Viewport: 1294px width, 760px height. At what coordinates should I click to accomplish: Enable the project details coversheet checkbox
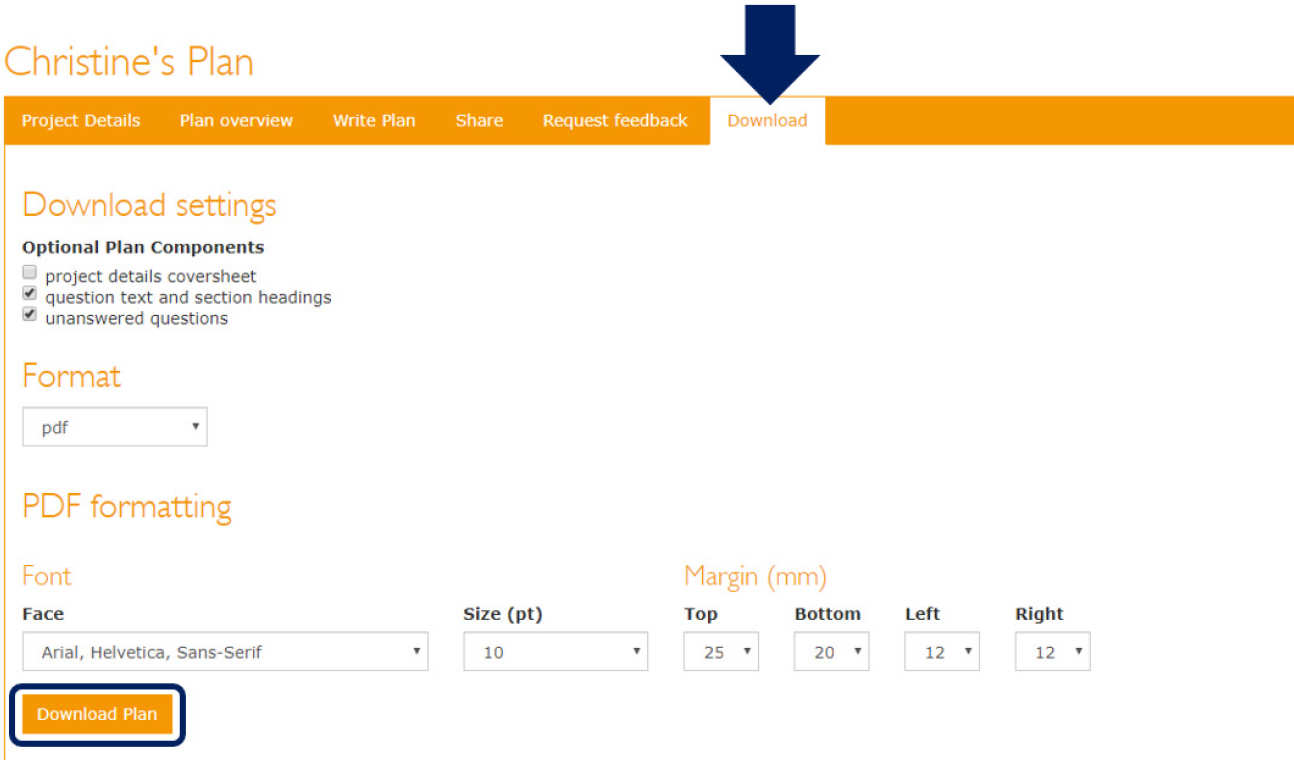30,274
